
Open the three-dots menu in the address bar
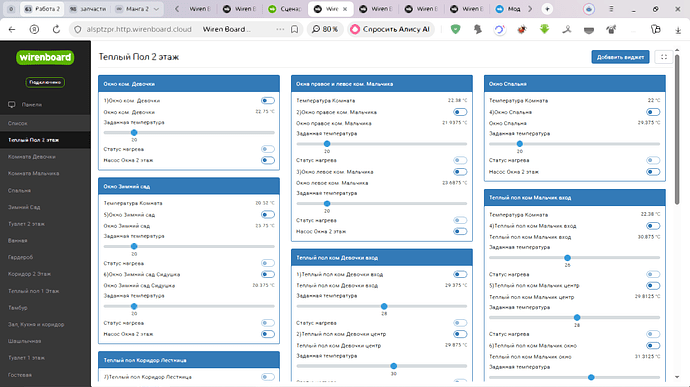pyautogui.click(x=280, y=29)
